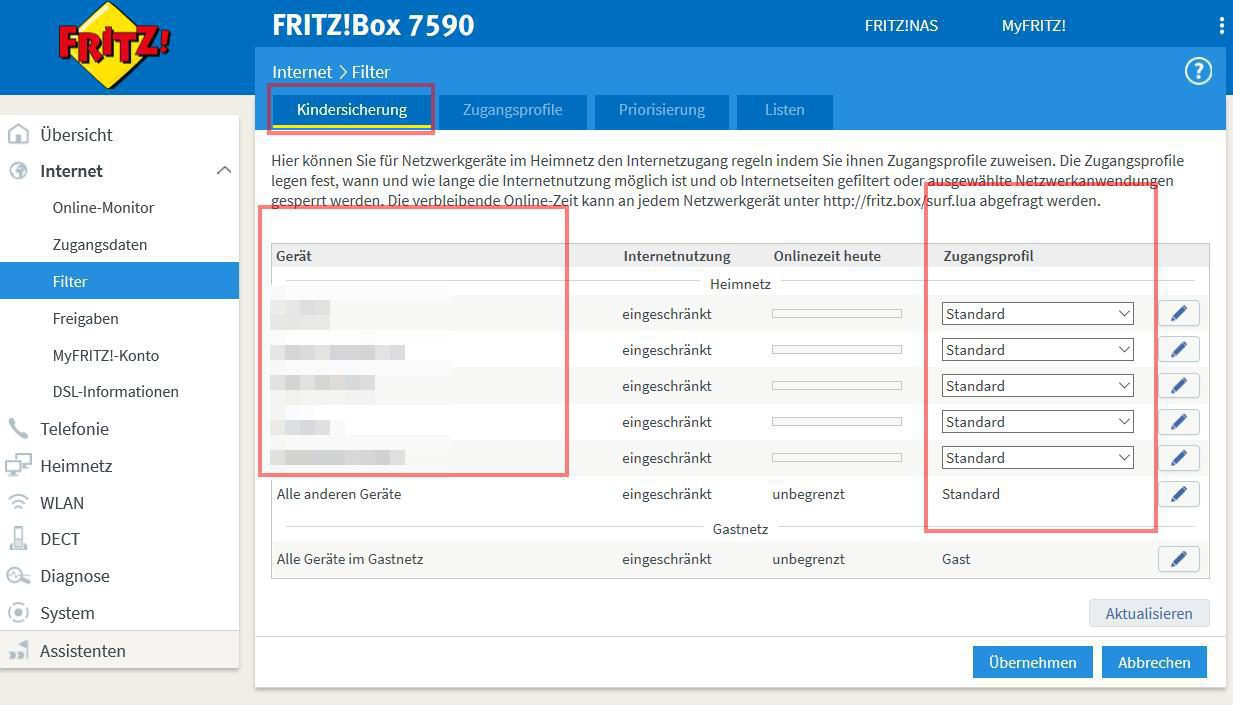Click the Übernehmen button

(1032, 662)
